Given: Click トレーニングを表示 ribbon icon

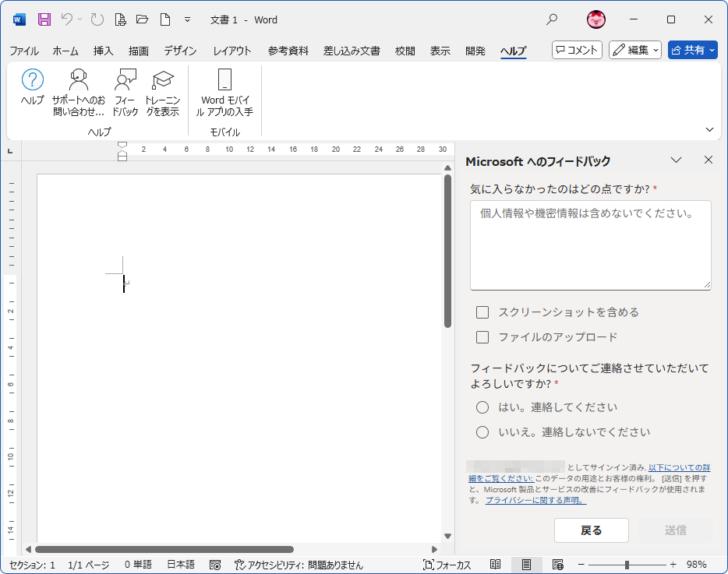Looking at the screenshot, I should tap(162, 92).
